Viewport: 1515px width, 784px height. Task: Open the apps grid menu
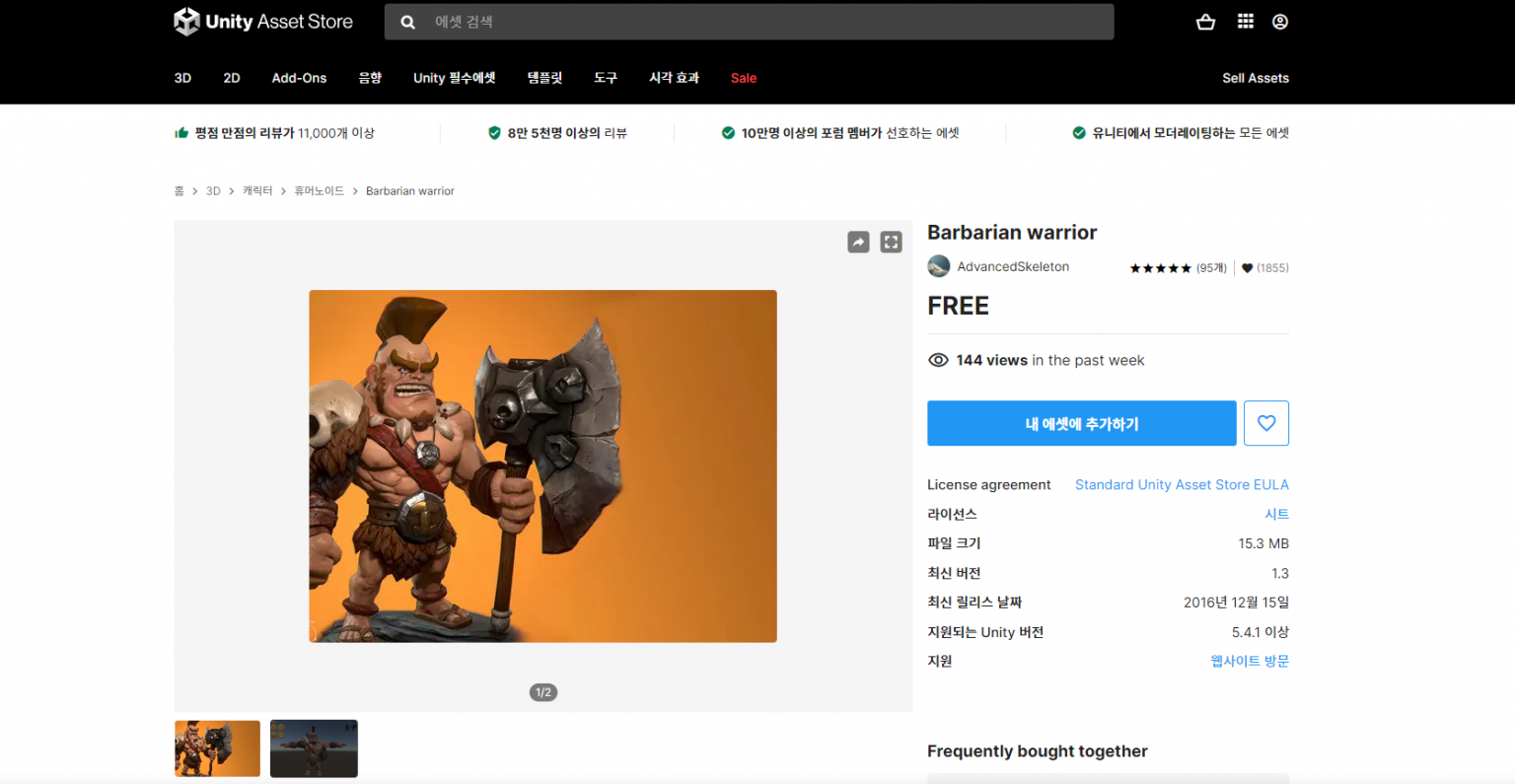coord(1245,21)
